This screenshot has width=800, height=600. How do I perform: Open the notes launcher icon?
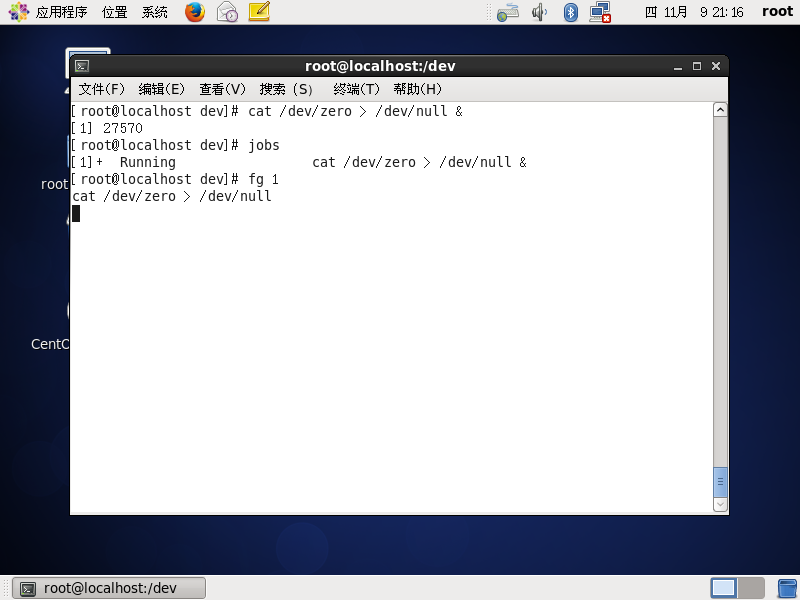pyautogui.click(x=259, y=12)
